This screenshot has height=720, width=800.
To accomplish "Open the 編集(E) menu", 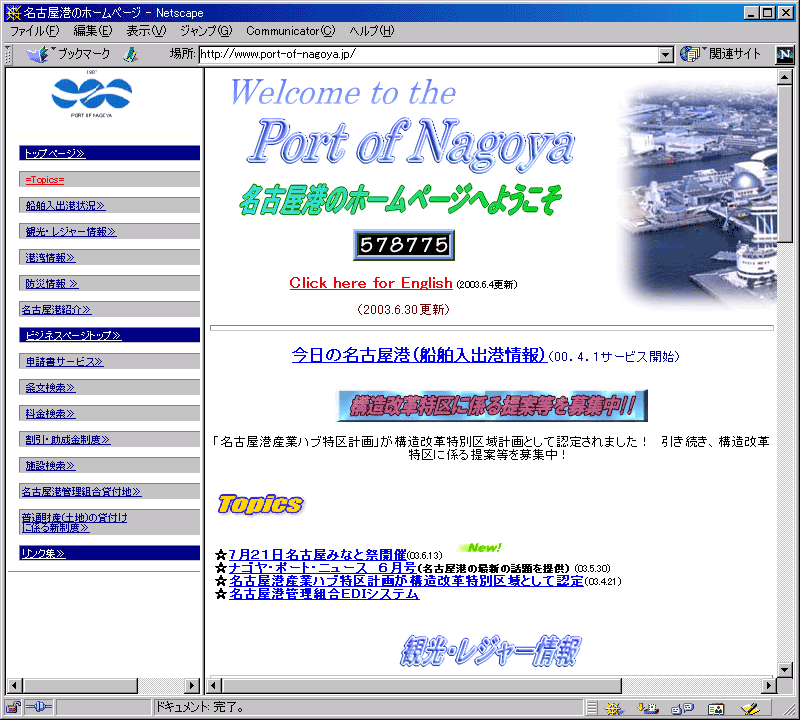I will coord(92,31).
